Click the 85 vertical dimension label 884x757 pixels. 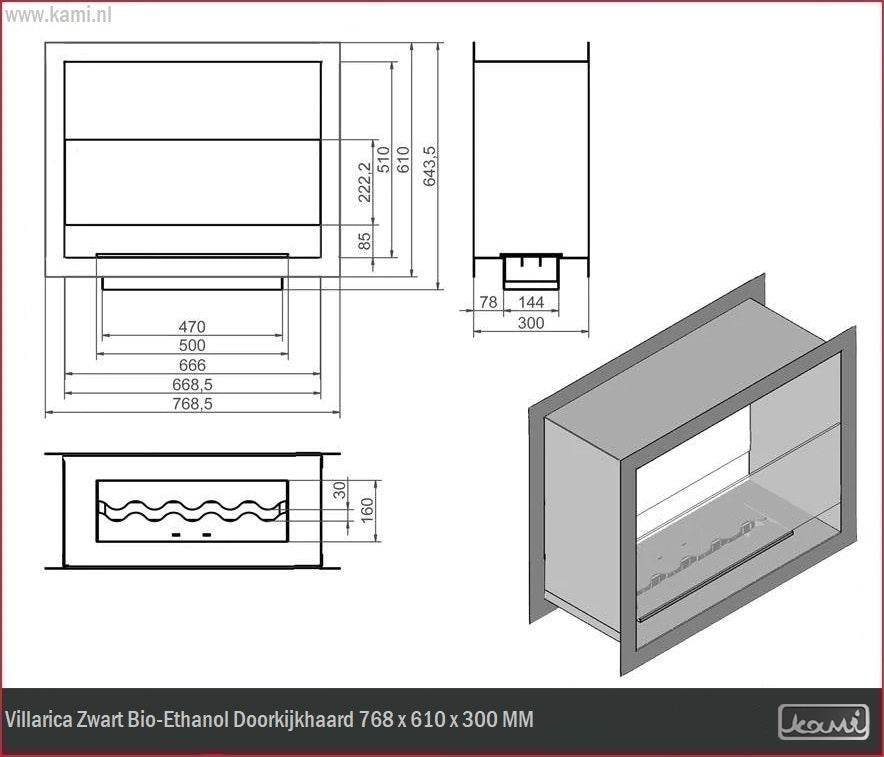365,241
